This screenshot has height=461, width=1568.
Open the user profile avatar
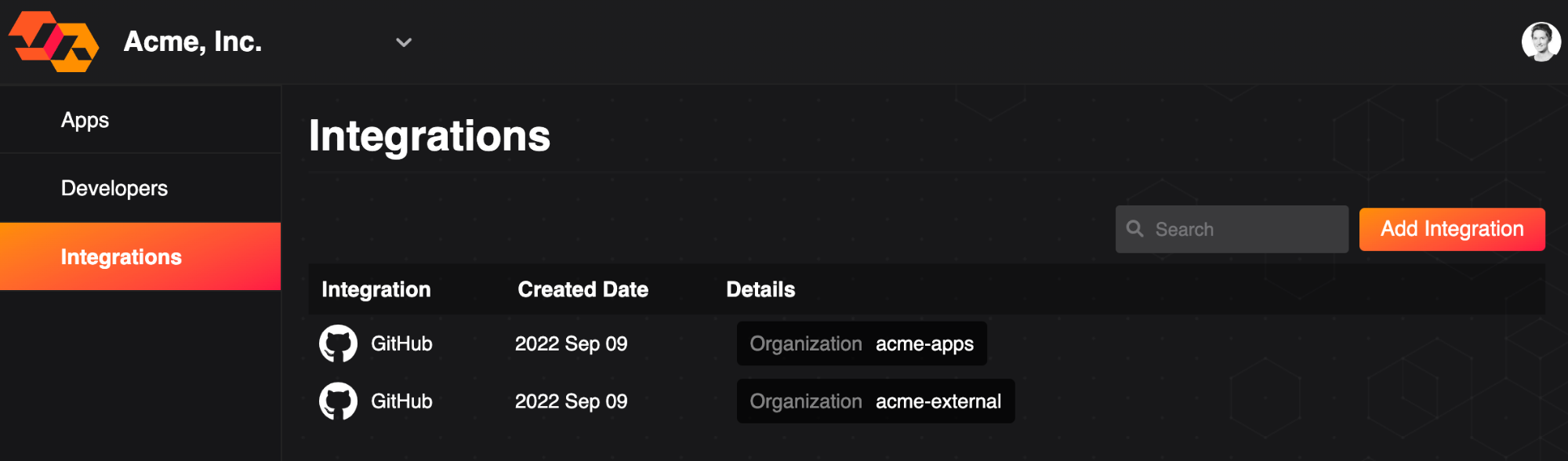(1541, 42)
